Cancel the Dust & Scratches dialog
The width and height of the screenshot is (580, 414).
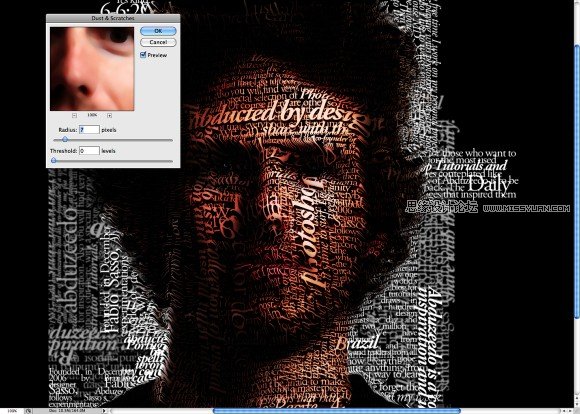pyautogui.click(x=158, y=42)
